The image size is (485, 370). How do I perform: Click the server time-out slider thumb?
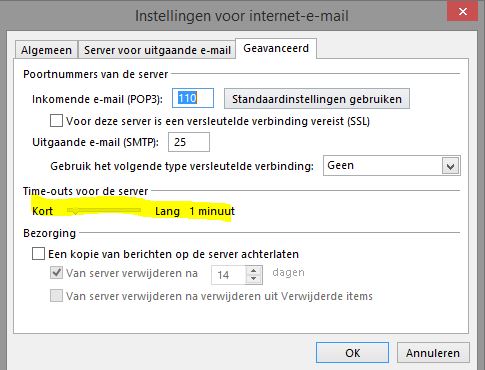pyautogui.click(x=76, y=211)
